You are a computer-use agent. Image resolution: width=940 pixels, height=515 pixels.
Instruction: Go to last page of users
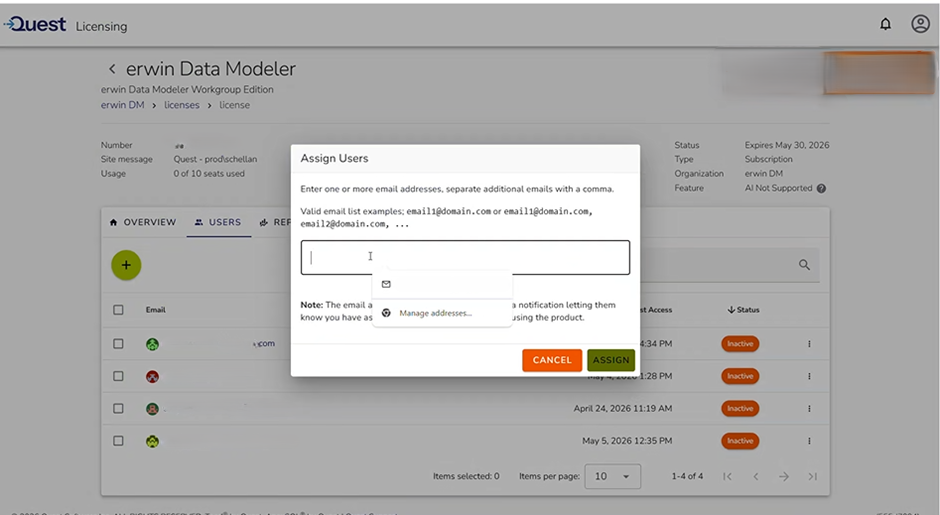812,477
